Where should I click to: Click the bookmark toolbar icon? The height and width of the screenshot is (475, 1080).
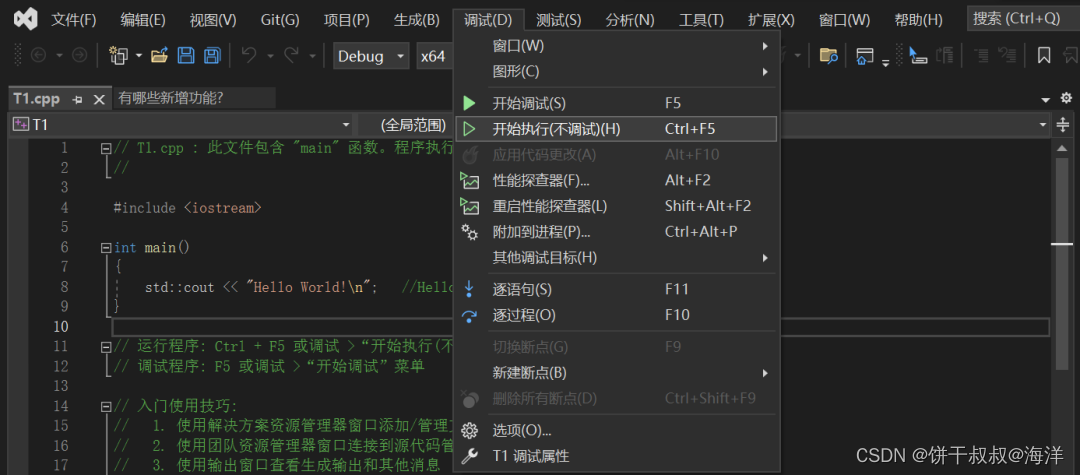1044,56
